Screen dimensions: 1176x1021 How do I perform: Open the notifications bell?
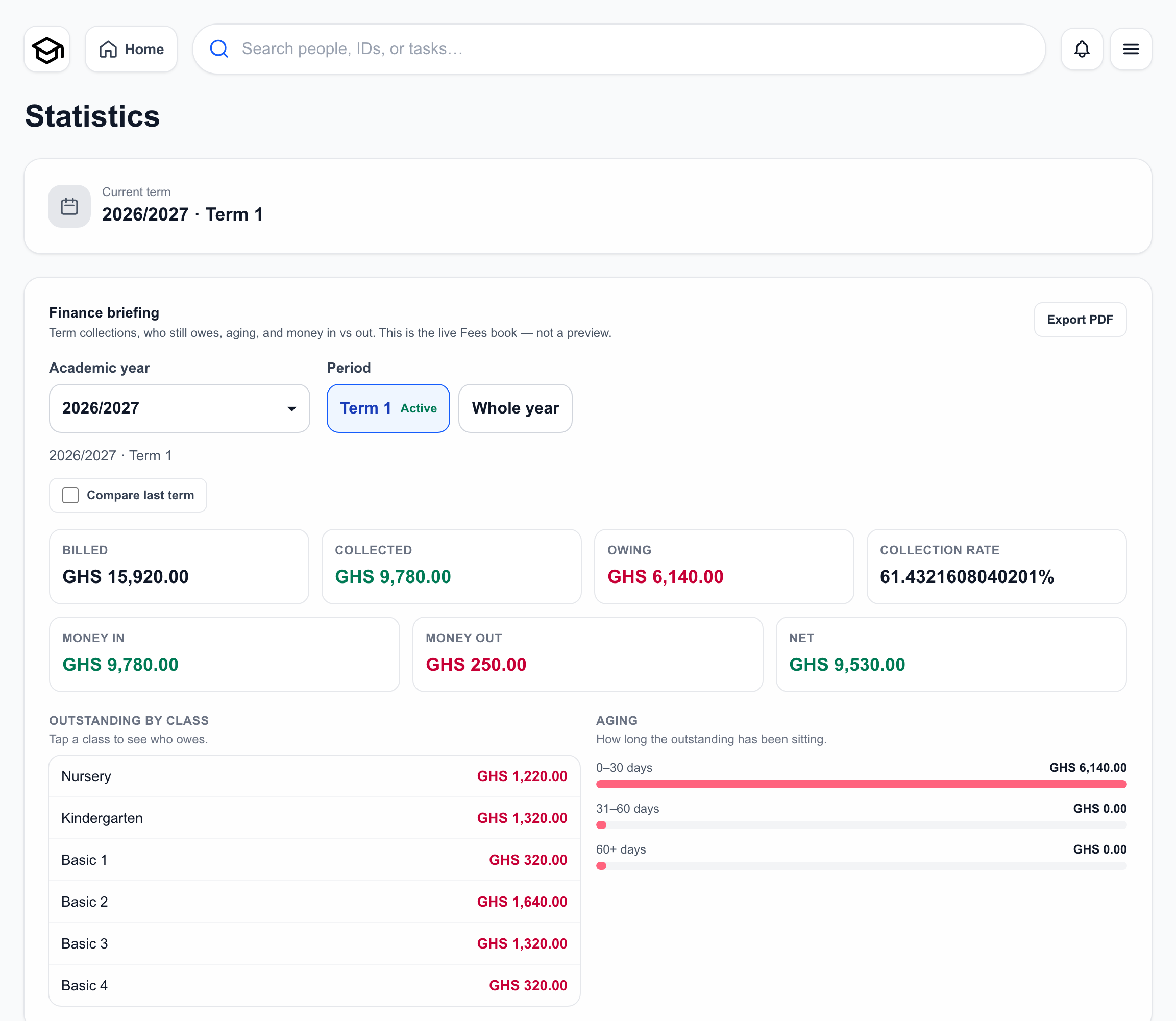[1082, 50]
